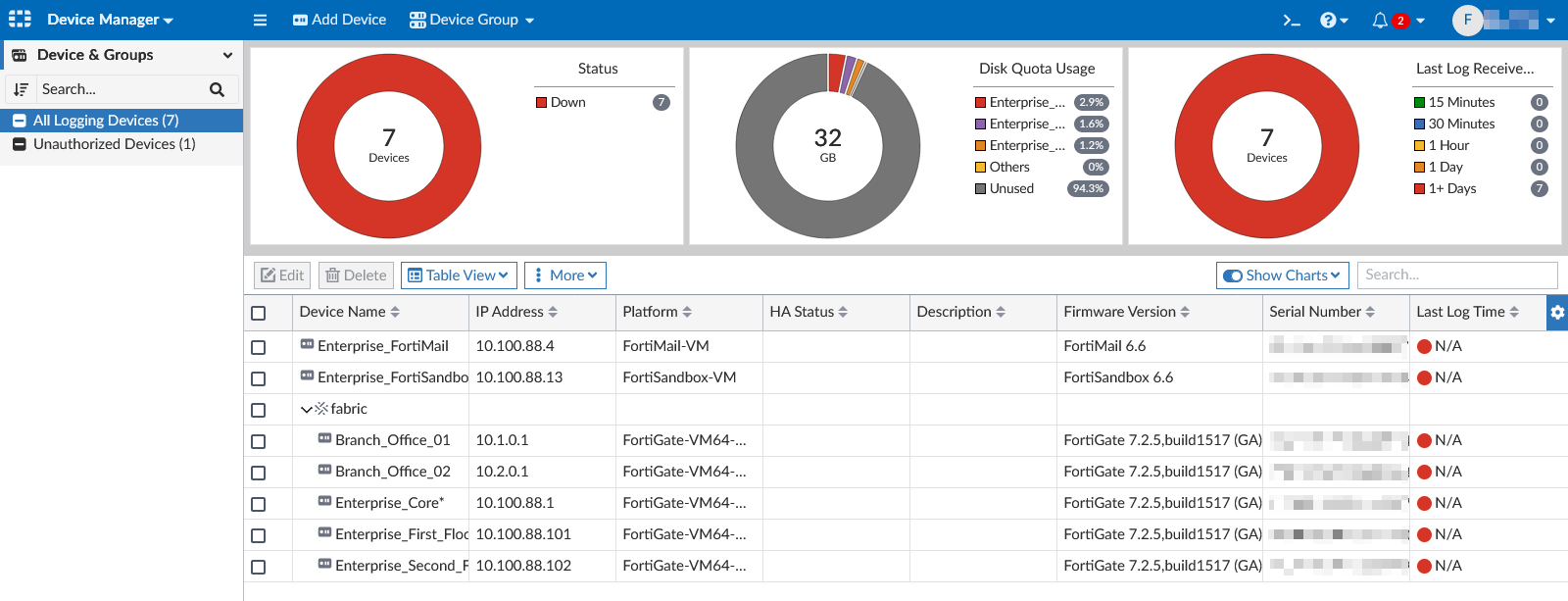The image size is (1568, 601).
Task: Open the CLI console terminal icon
Action: point(1292,21)
